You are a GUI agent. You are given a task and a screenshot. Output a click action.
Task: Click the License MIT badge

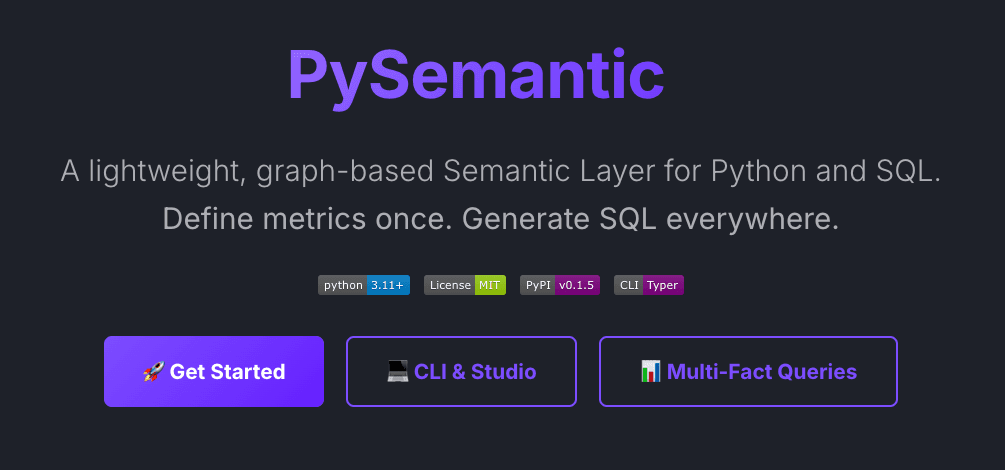point(465,285)
